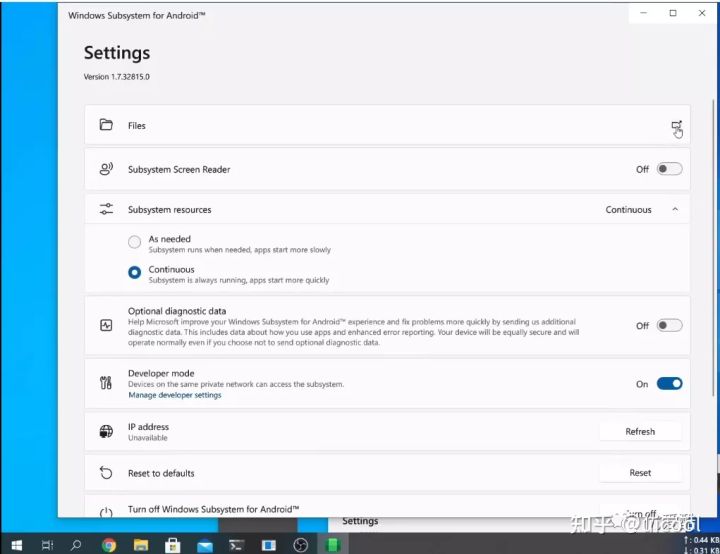
Task: Click the Optional diagnostic data icon
Action: (x=106, y=325)
